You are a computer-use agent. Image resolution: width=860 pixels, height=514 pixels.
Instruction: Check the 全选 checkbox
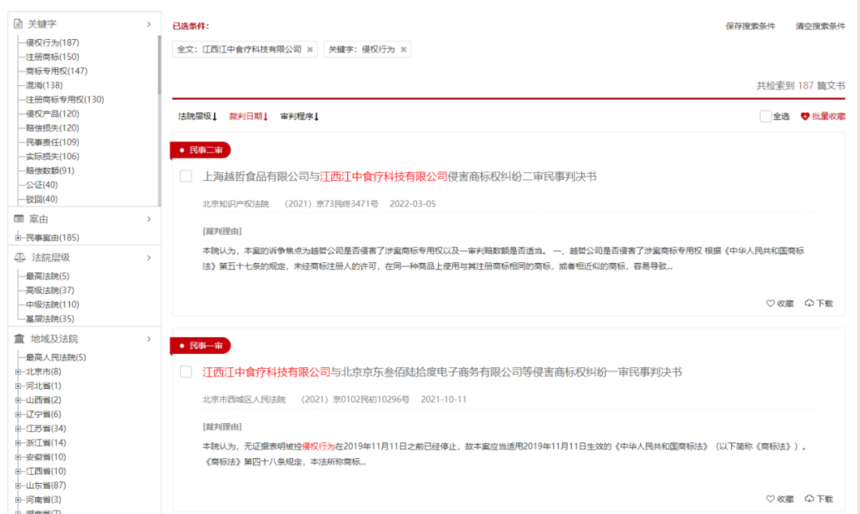point(766,116)
